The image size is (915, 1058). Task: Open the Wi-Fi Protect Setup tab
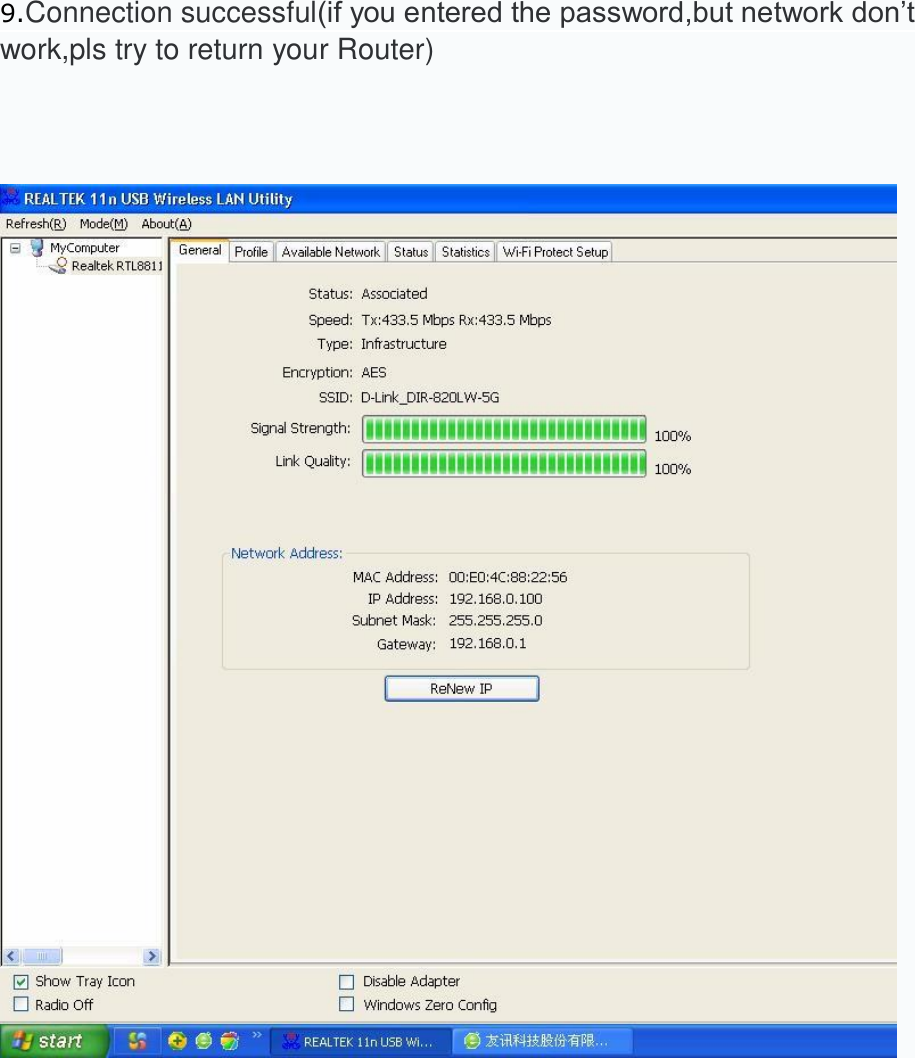click(555, 252)
